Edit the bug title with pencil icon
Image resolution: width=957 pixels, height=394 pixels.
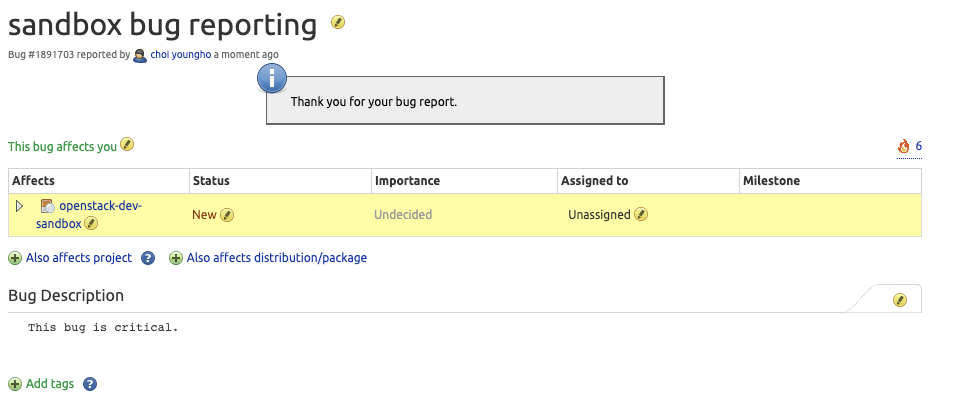pyautogui.click(x=338, y=23)
